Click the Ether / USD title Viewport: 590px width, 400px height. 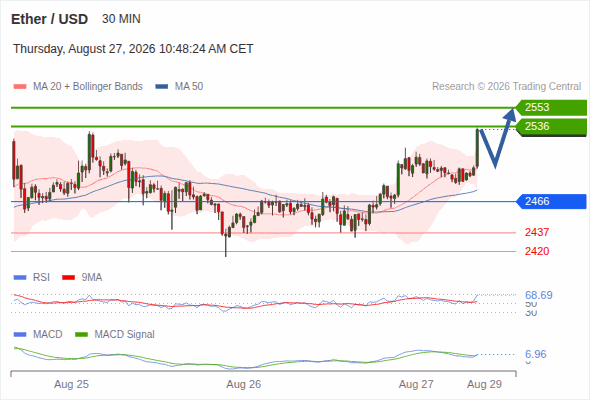click(x=49, y=19)
